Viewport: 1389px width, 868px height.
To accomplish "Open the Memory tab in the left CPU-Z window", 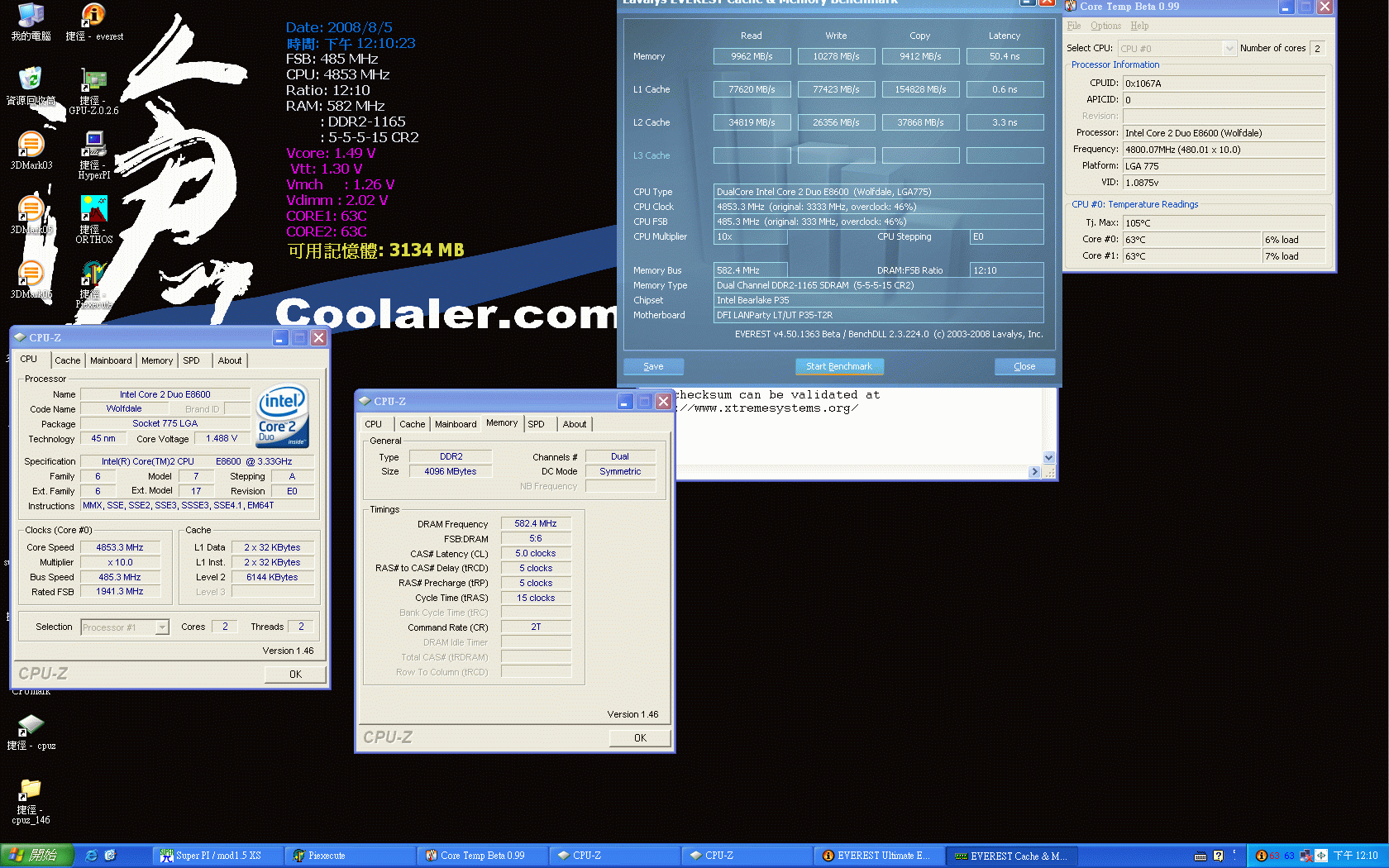I will (x=157, y=360).
